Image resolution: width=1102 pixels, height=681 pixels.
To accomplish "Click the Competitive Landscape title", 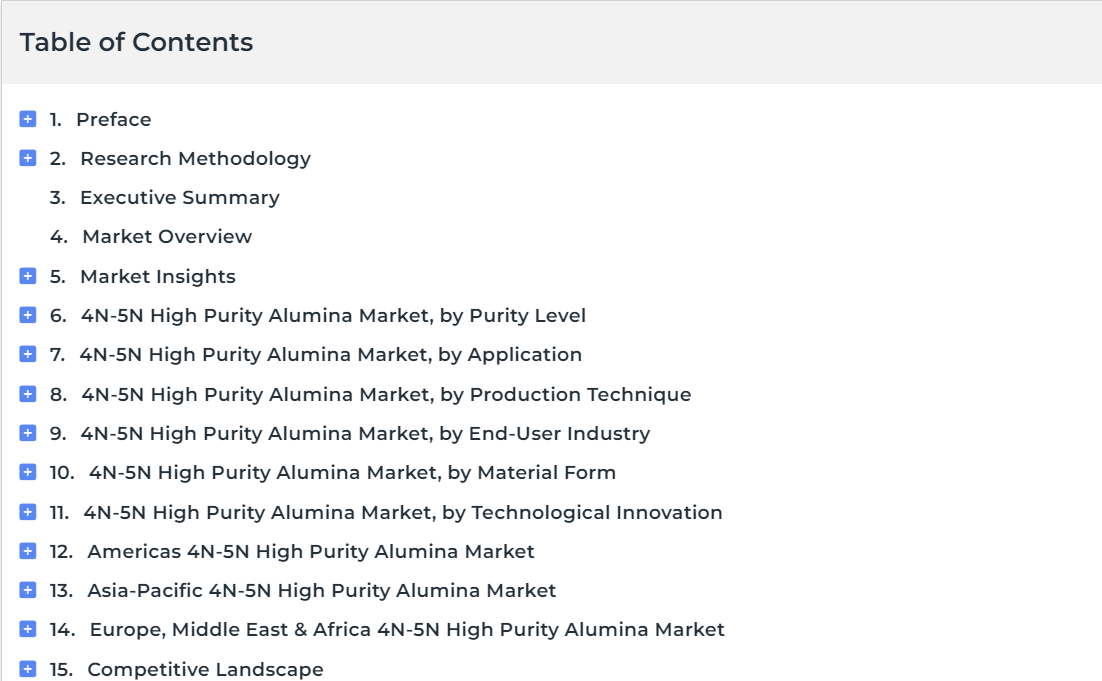I will coord(205,669).
